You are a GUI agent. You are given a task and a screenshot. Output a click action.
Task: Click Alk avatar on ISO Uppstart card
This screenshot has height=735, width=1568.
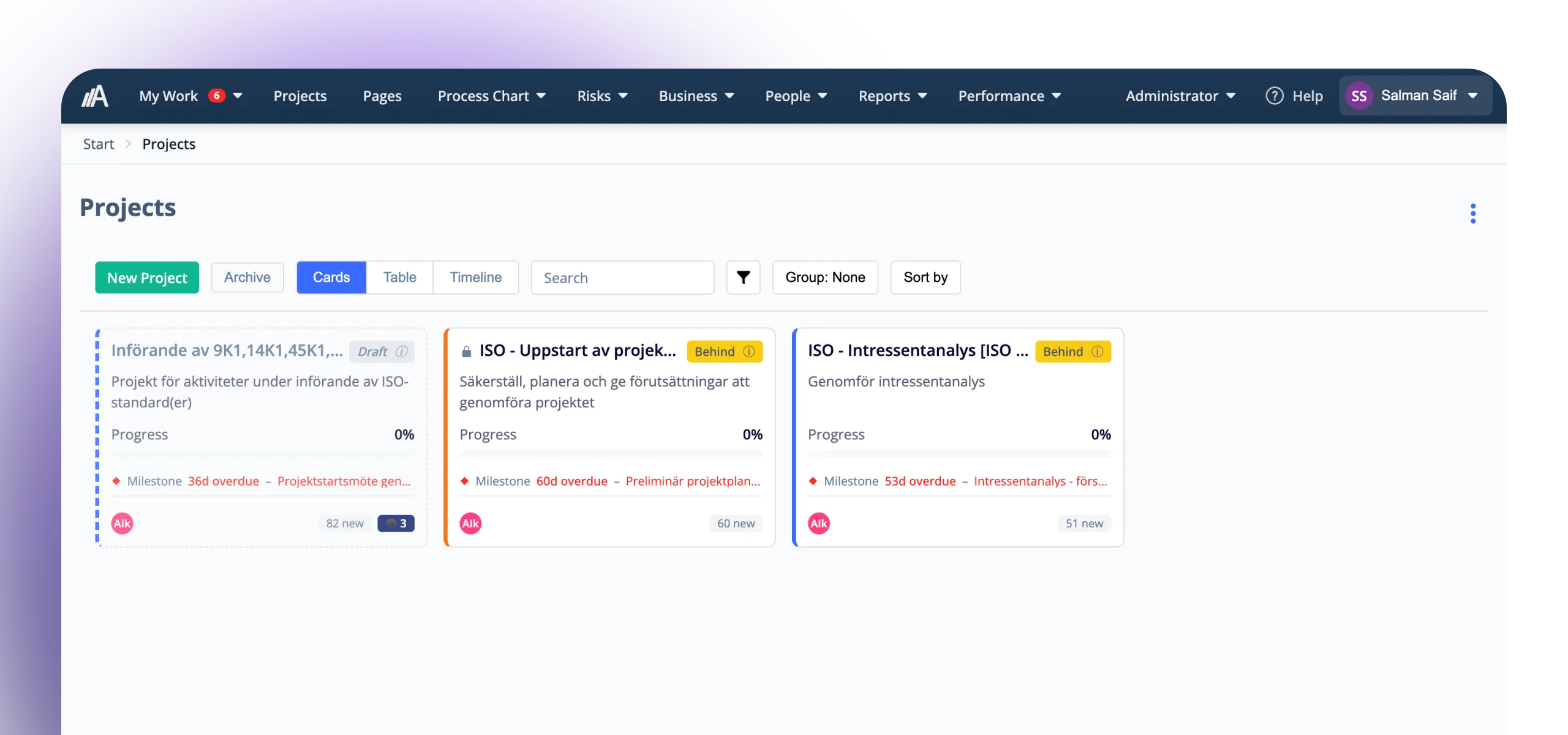[470, 523]
